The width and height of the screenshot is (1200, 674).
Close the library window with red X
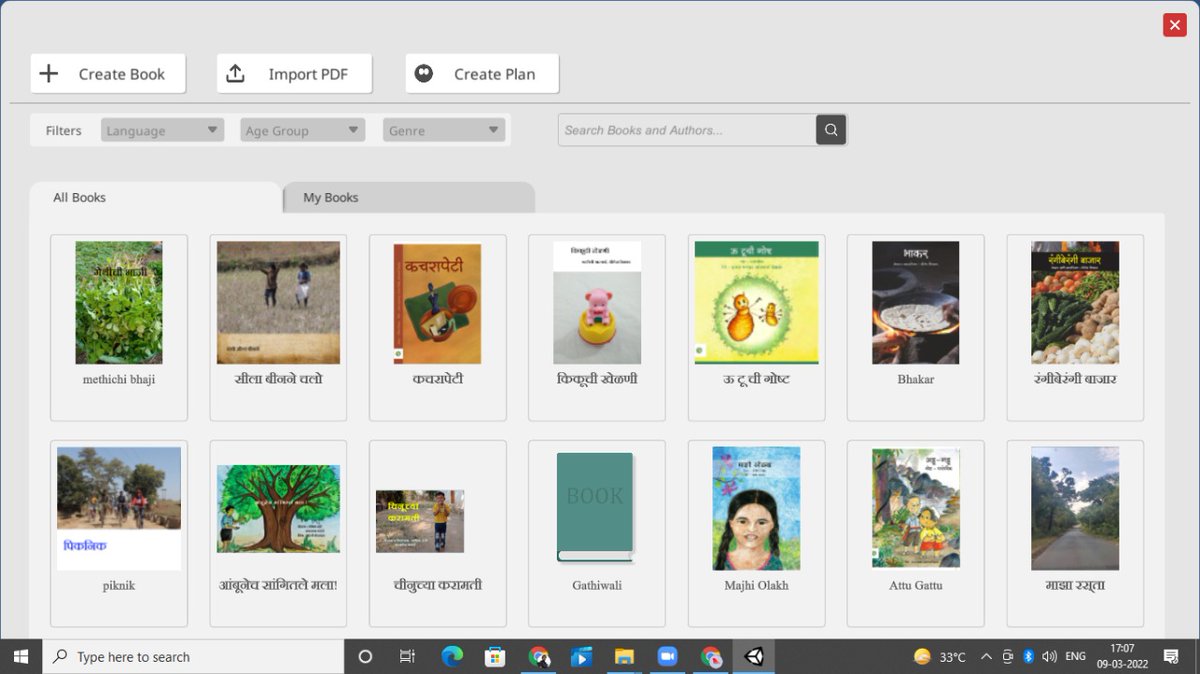1175,25
